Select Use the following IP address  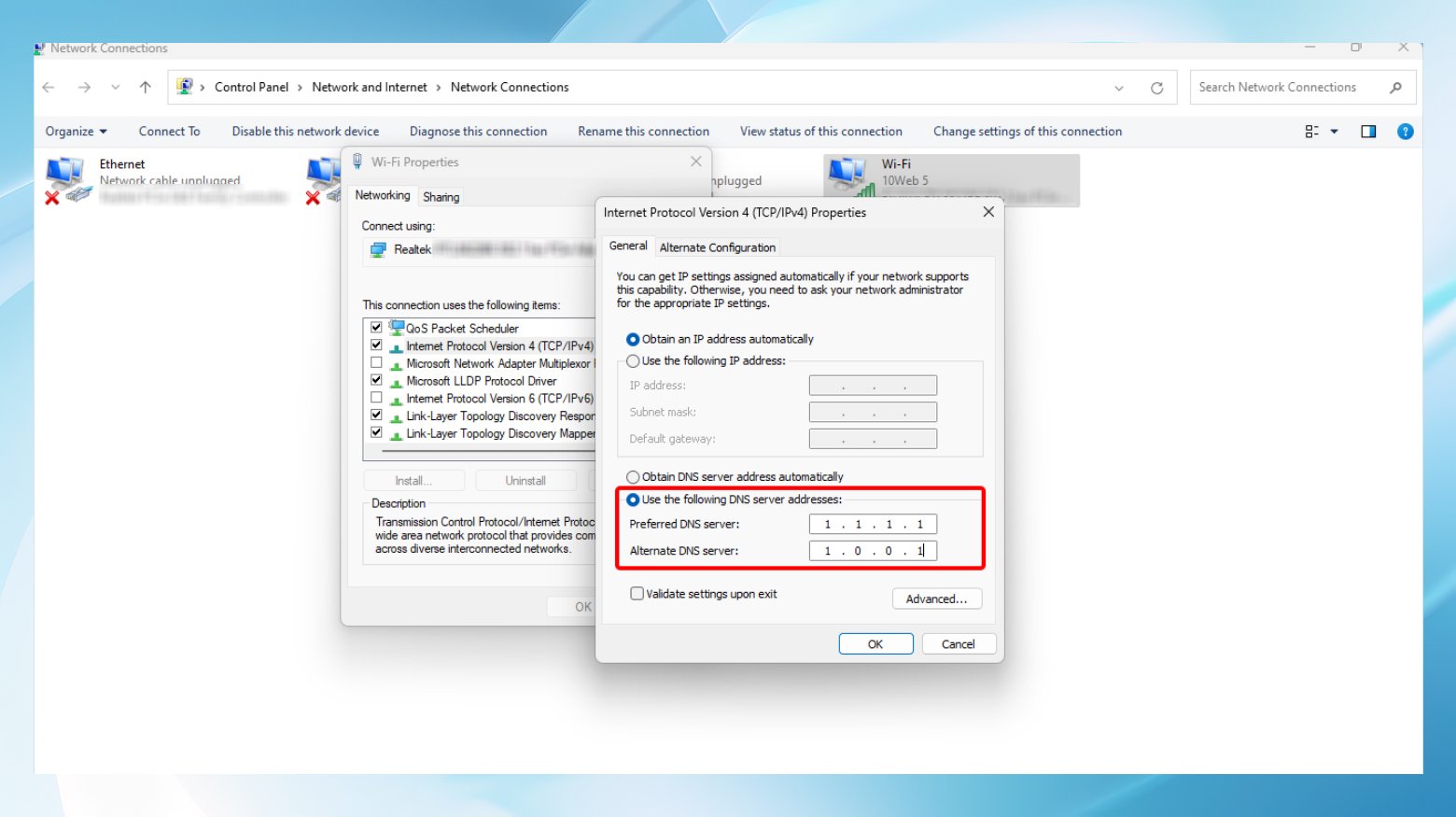pyautogui.click(x=633, y=361)
